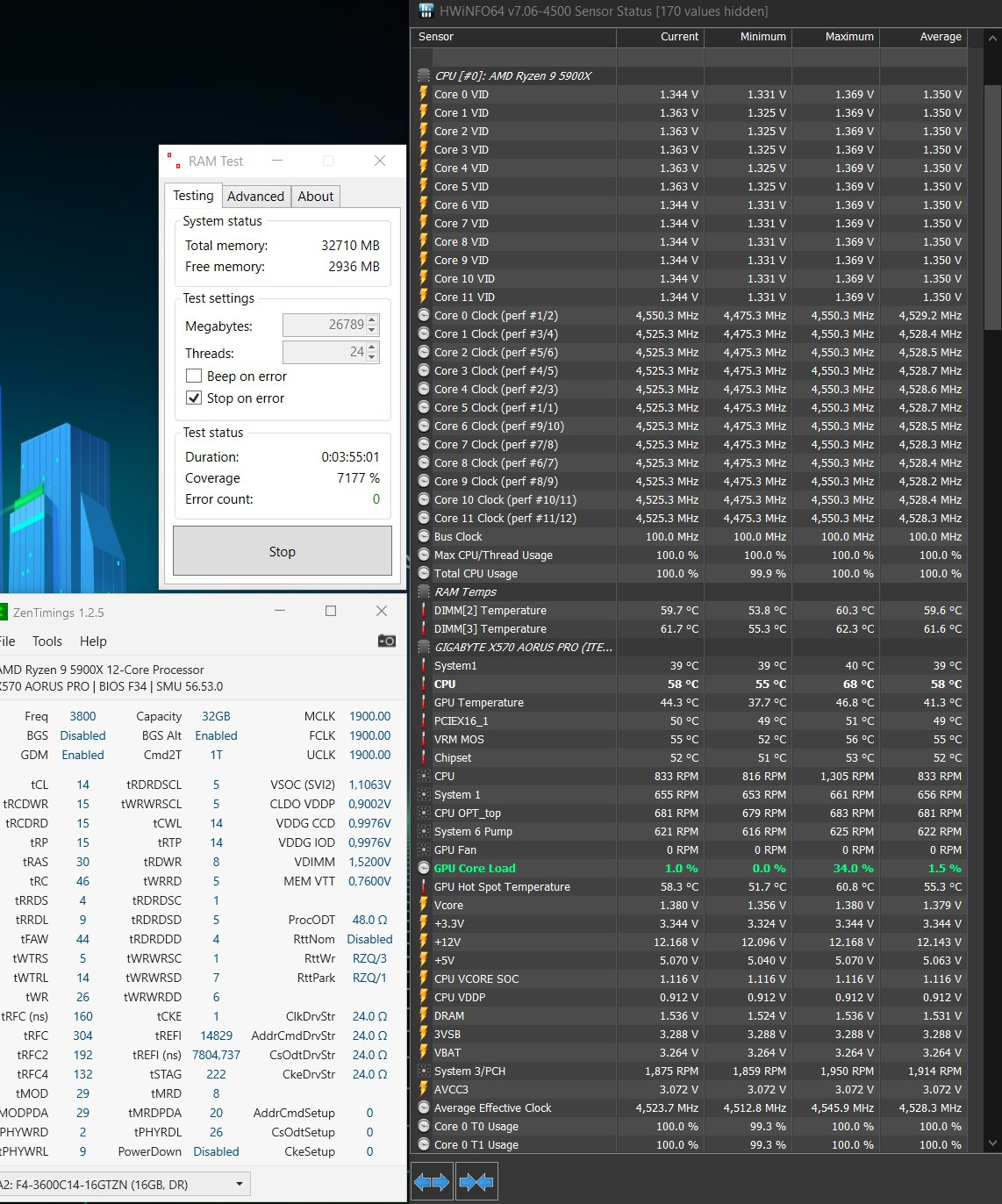Open the About tab in RAM Test
The width and height of the screenshot is (1002, 1204).
click(315, 197)
